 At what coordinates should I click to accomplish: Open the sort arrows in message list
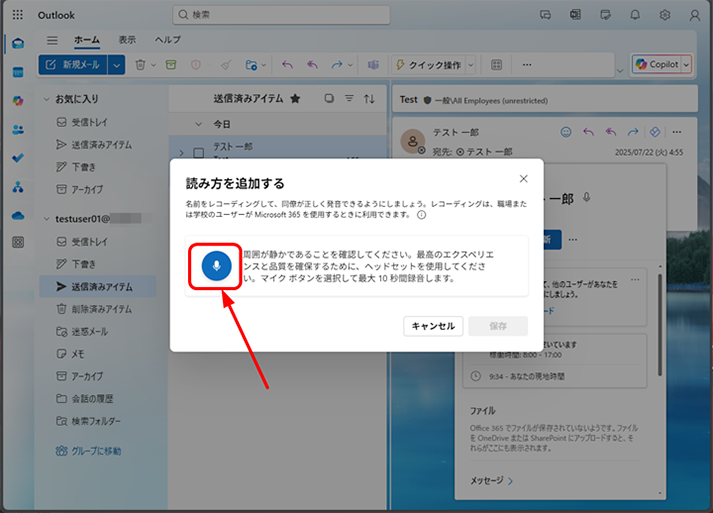[x=369, y=99]
